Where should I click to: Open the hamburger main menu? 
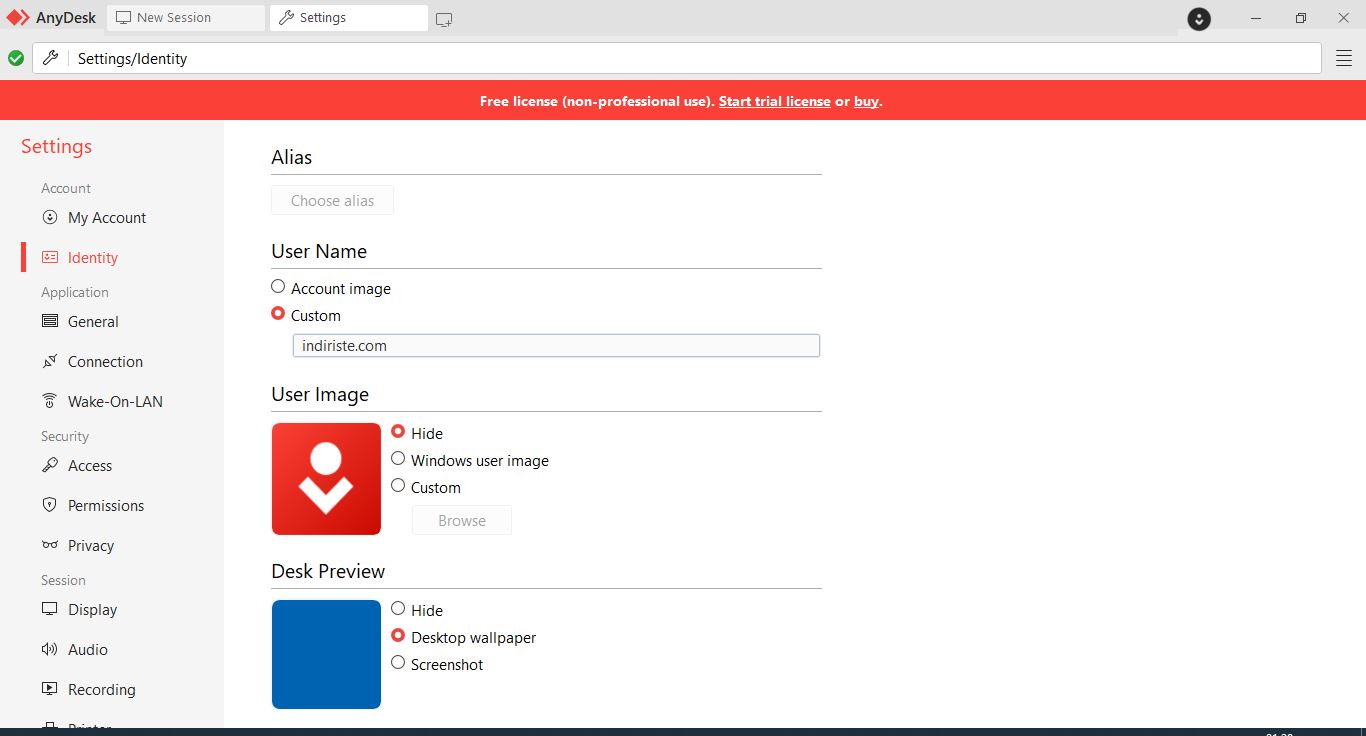coord(1344,59)
